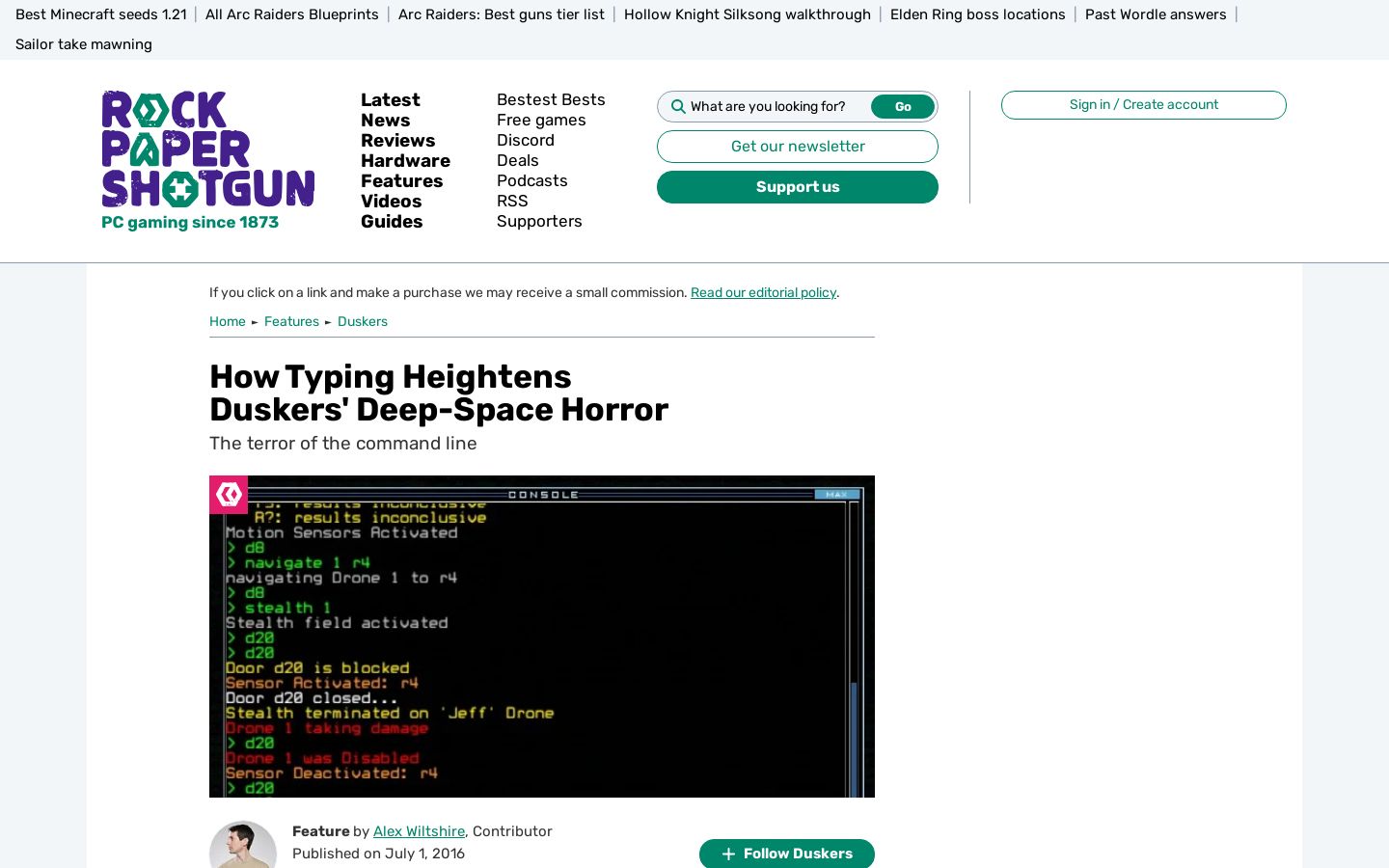1389x868 pixels.
Task: Click Alex Wiltshire's author avatar
Action: coord(243,844)
